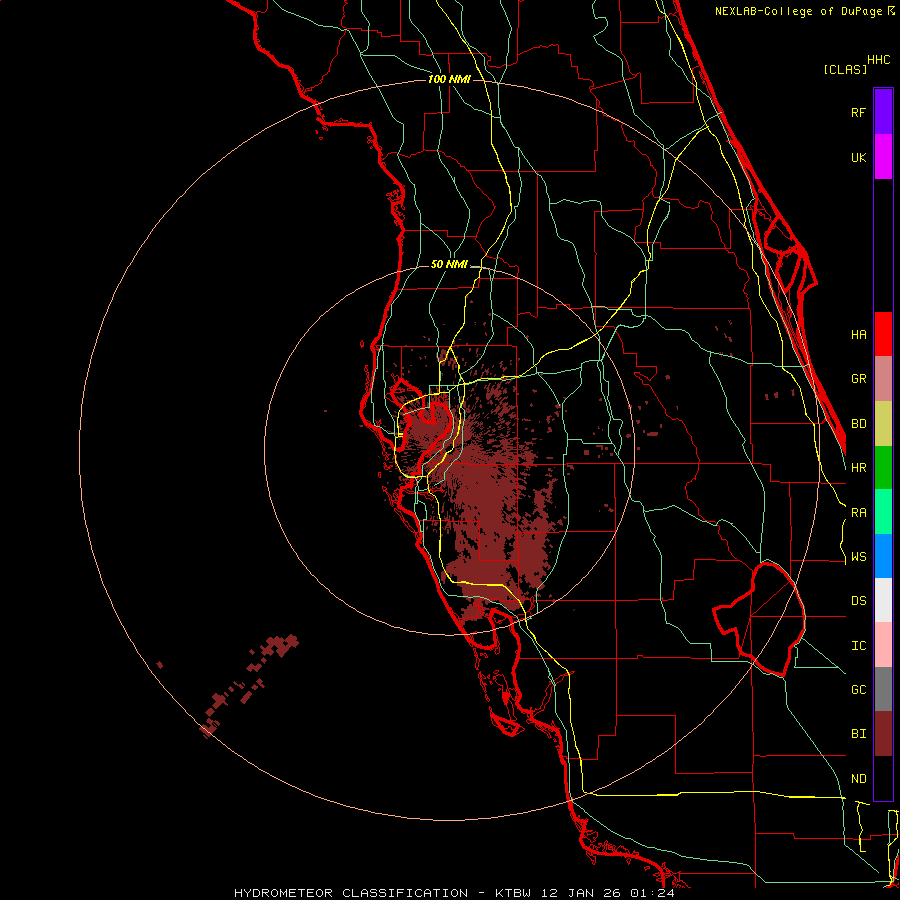Click the HYDROMETEOR CLASSIFICATION title text
The image size is (900, 900).
(x=351, y=893)
